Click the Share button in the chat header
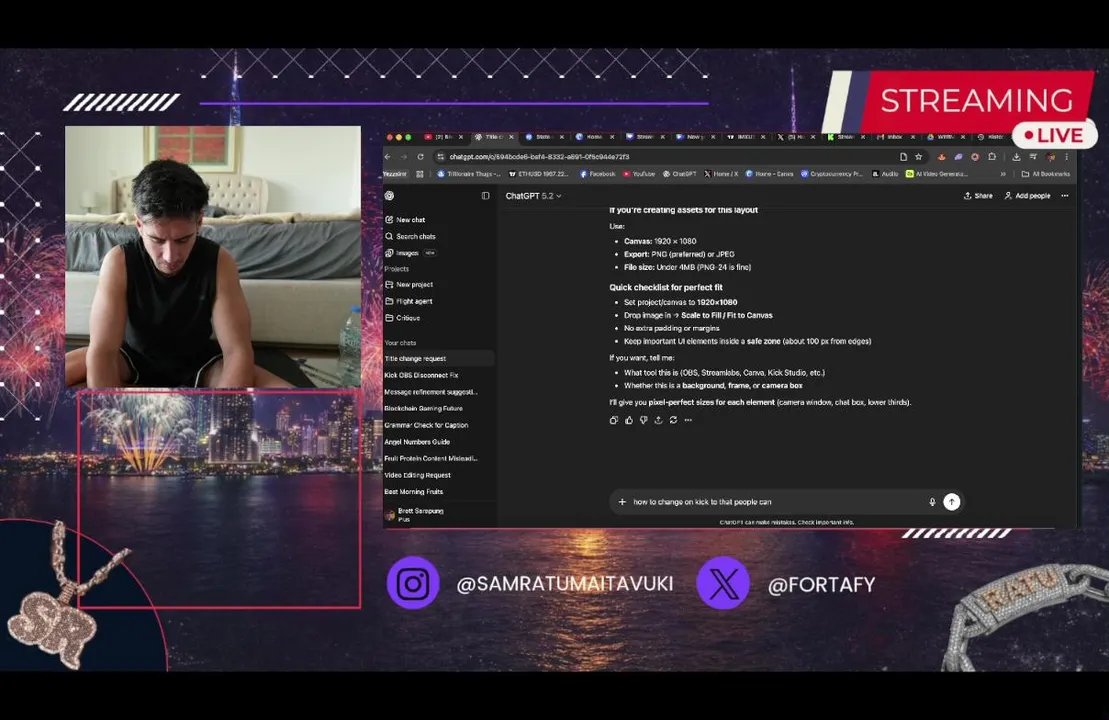 [x=978, y=196]
